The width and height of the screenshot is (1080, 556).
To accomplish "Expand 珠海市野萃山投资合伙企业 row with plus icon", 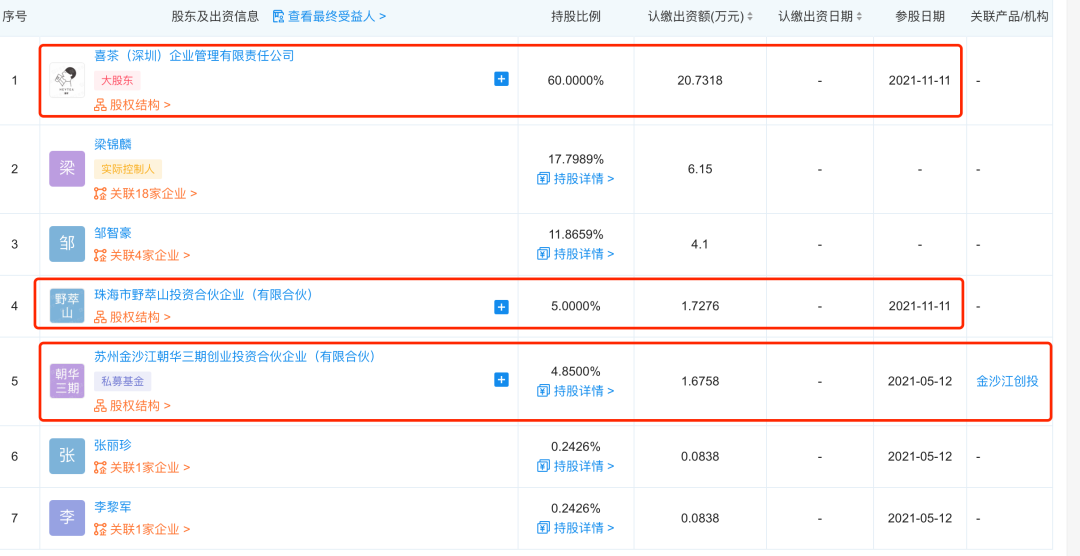I will coord(501,307).
